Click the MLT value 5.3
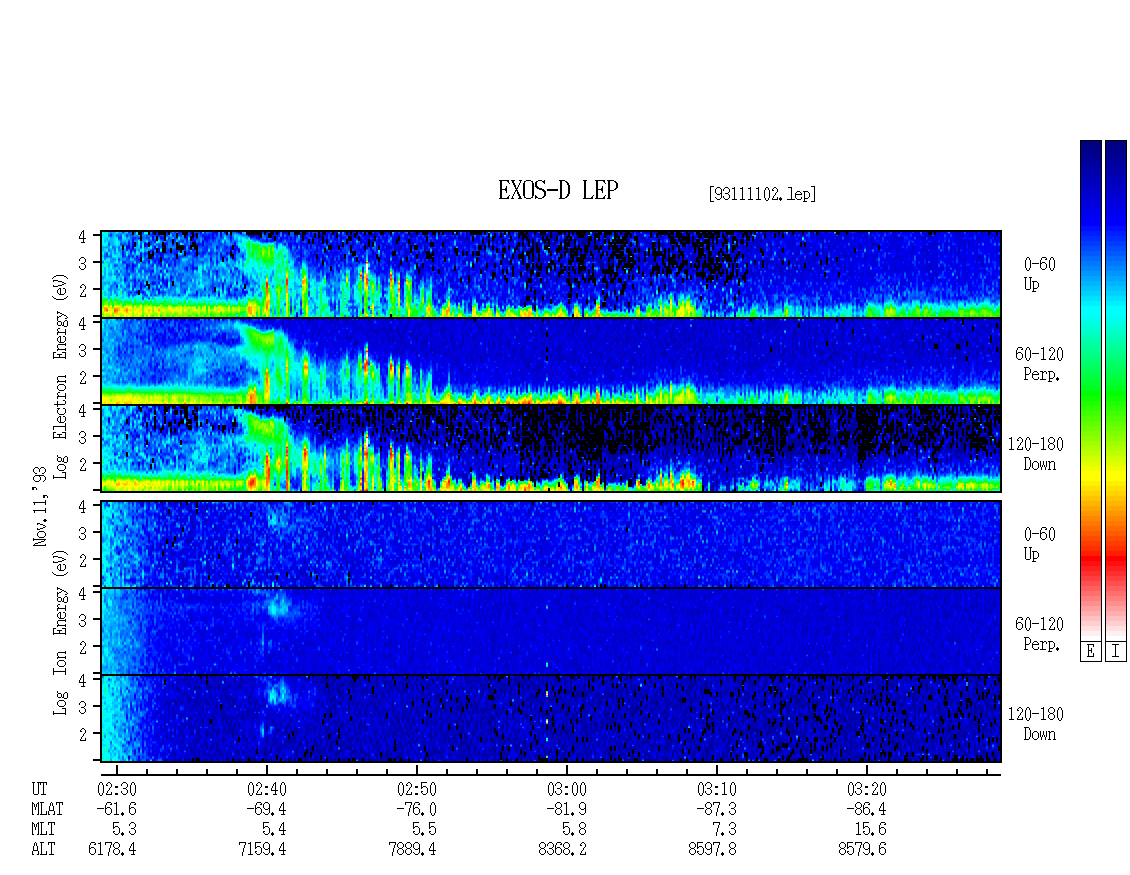The image size is (1130, 875). tap(124, 830)
